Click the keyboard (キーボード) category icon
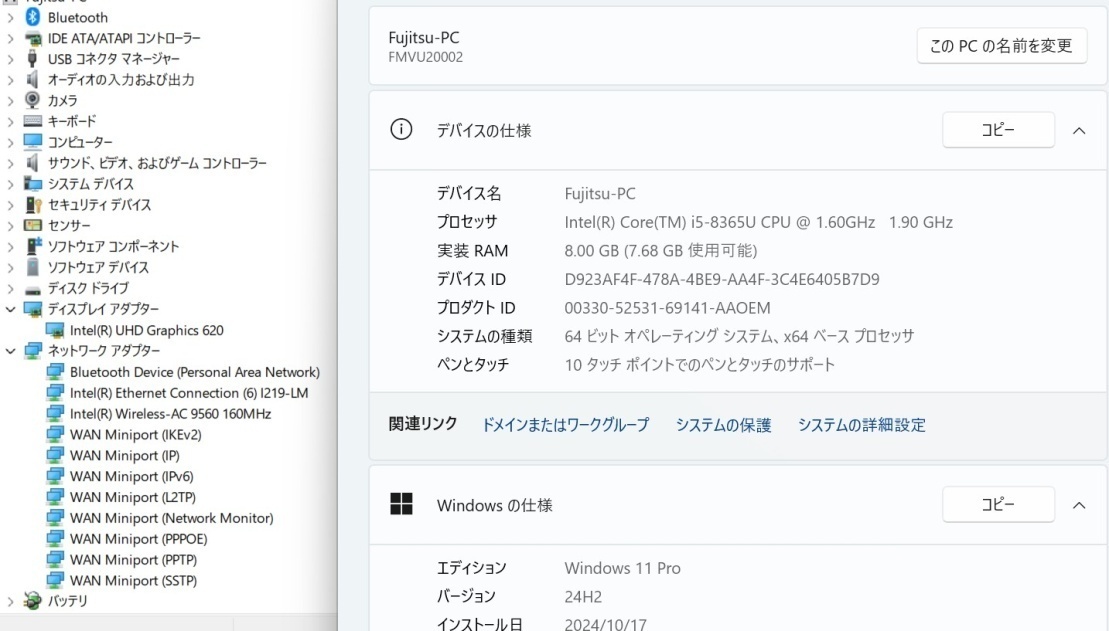 coord(33,121)
